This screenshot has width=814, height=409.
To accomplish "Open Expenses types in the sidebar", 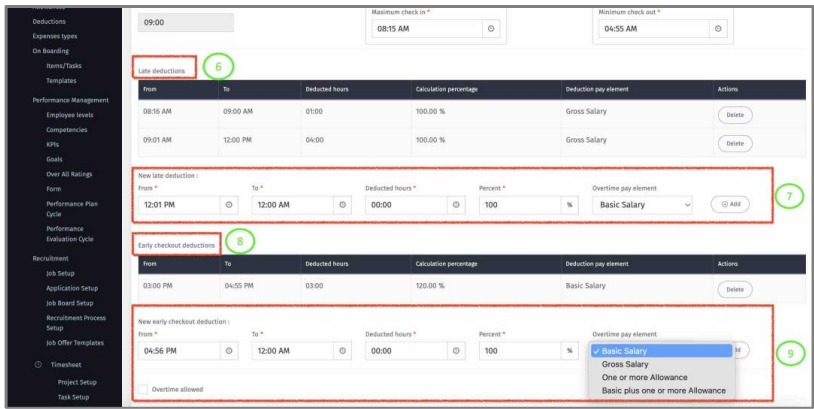I will [54, 35].
